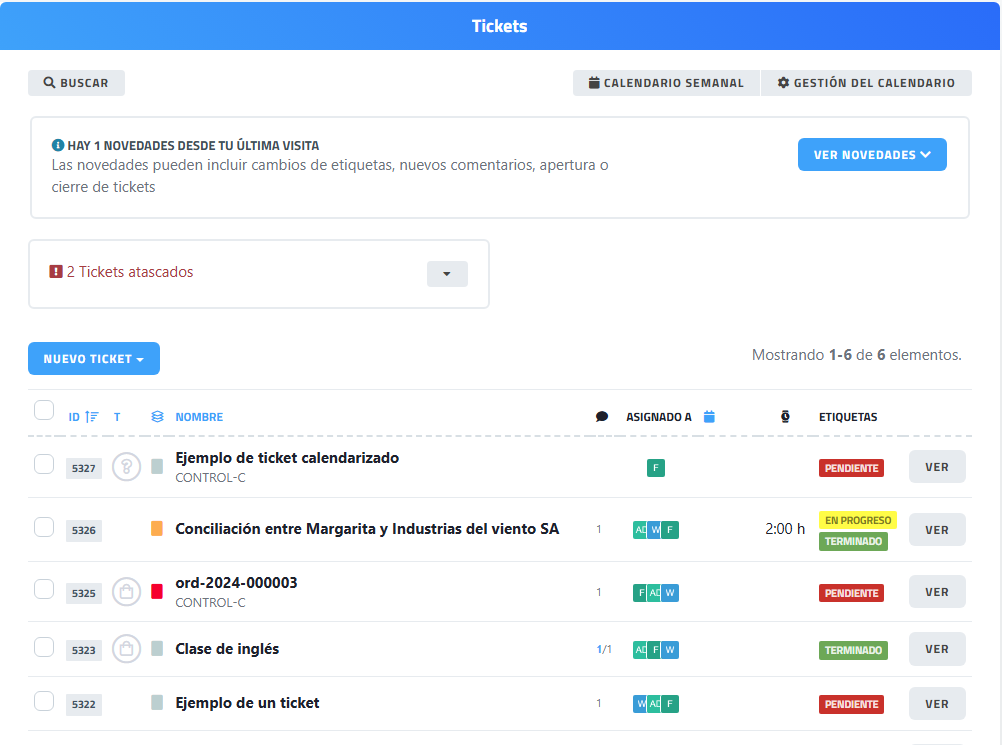Sort tickets using the ID sort icon
This screenshot has width=1002, height=745.
point(92,417)
